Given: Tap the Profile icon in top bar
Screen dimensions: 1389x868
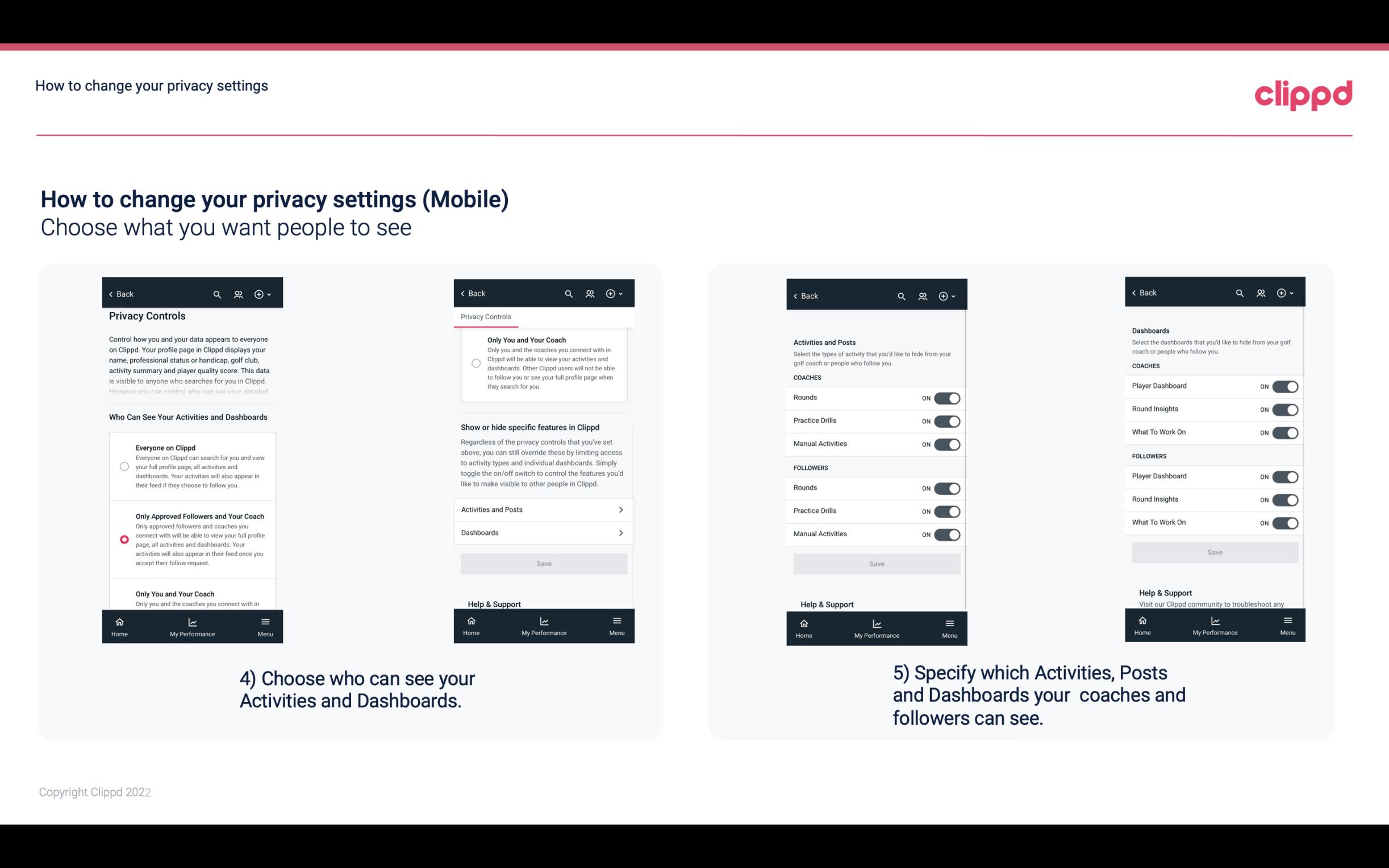Looking at the screenshot, I should [x=239, y=293].
